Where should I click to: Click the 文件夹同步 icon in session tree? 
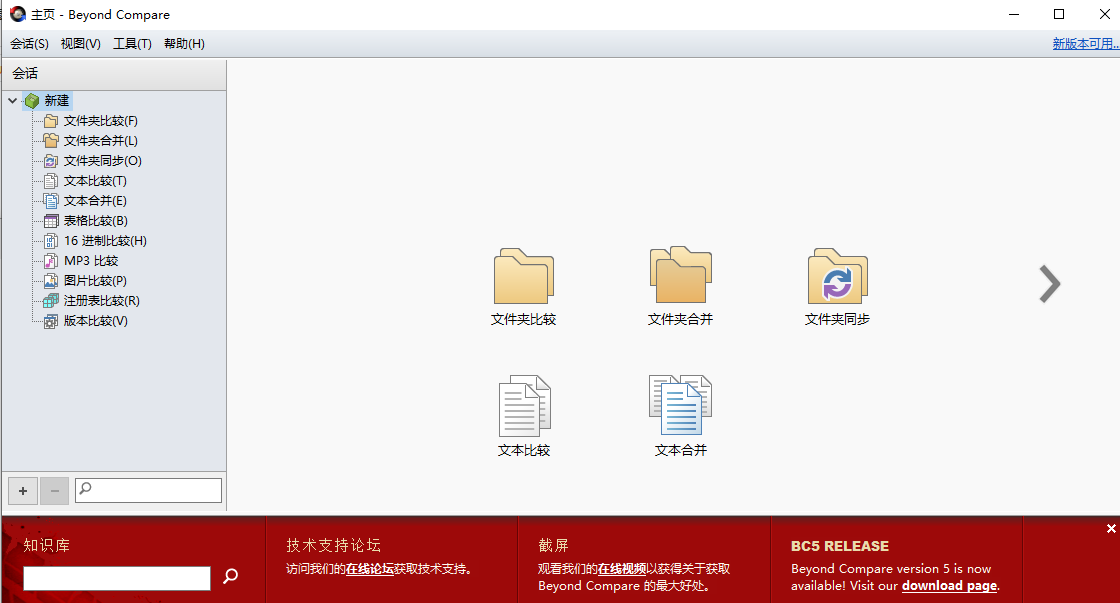tap(51, 161)
